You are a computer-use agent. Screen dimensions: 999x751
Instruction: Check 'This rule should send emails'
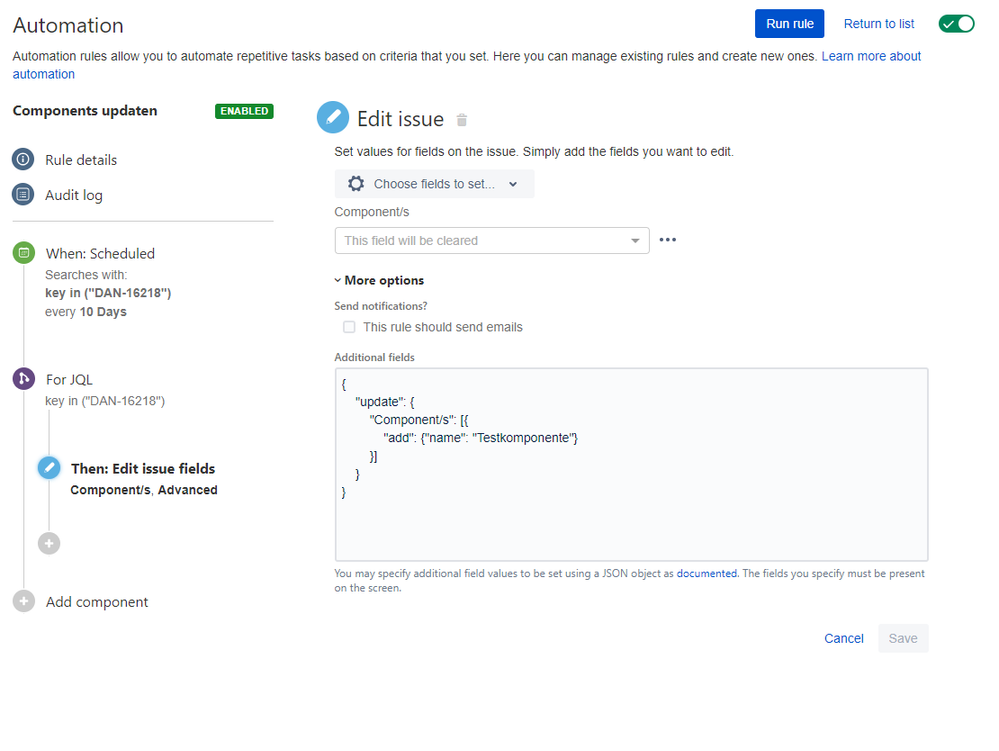pos(349,327)
